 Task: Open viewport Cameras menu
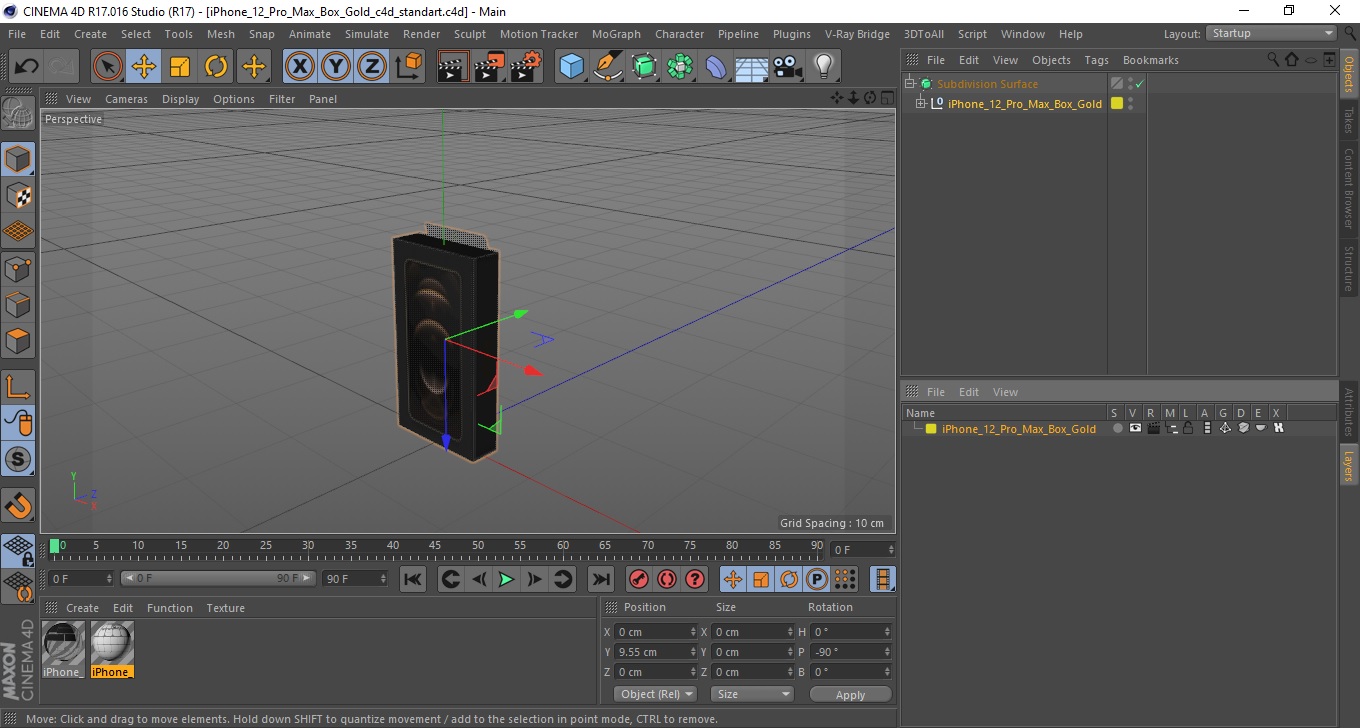coord(126,99)
